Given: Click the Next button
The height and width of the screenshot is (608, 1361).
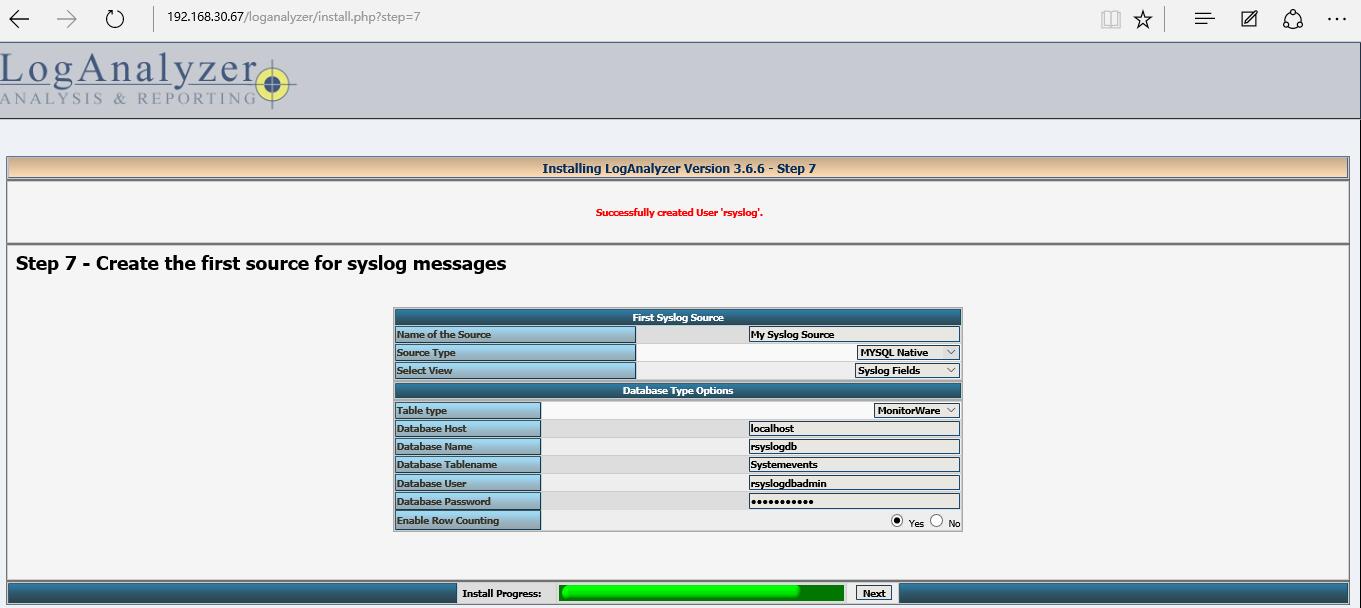Looking at the screenshot, I should (x=874, y=593).
